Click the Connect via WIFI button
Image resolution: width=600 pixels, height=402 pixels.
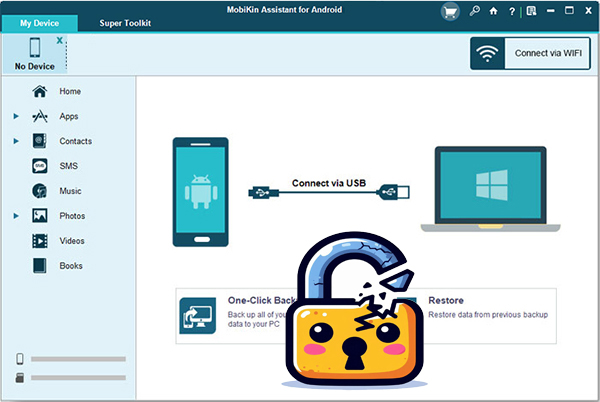pyautogui.click(x=530, y=54)
